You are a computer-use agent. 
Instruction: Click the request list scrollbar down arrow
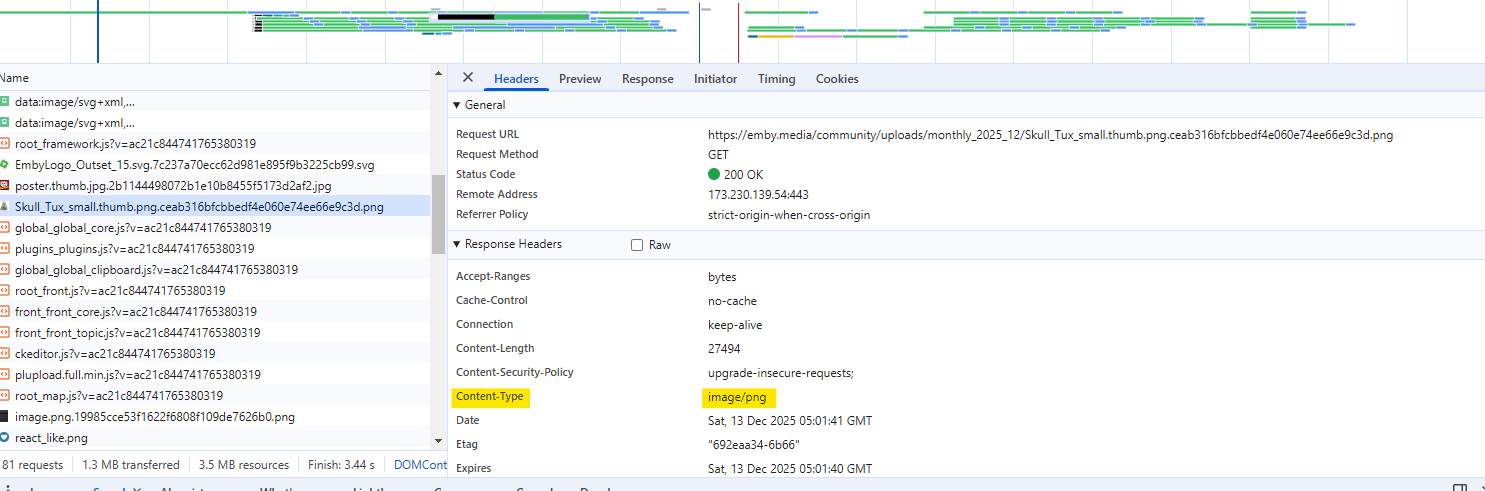[x=438, y=440]
